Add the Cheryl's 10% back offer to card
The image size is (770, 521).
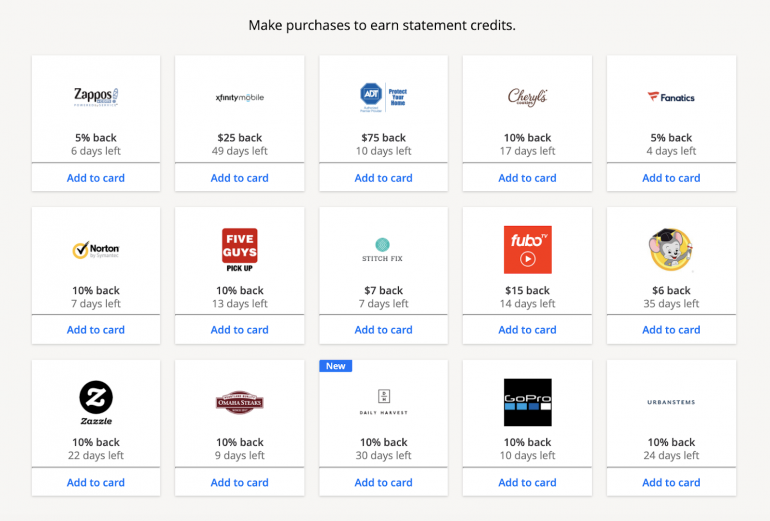pos(528,178)
